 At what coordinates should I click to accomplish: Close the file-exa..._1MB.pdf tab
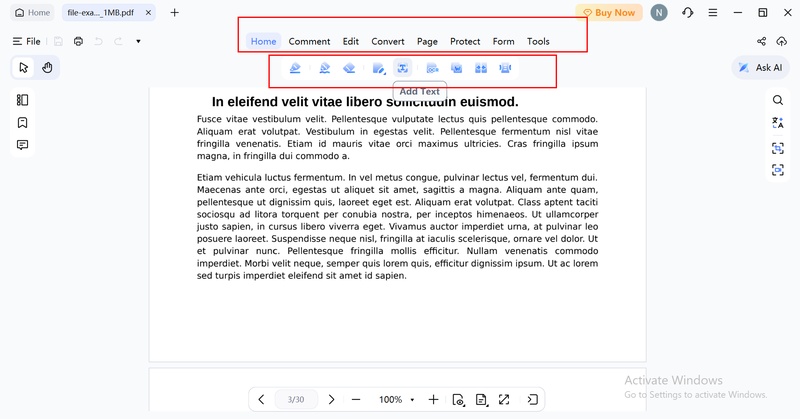pos(148,13)
